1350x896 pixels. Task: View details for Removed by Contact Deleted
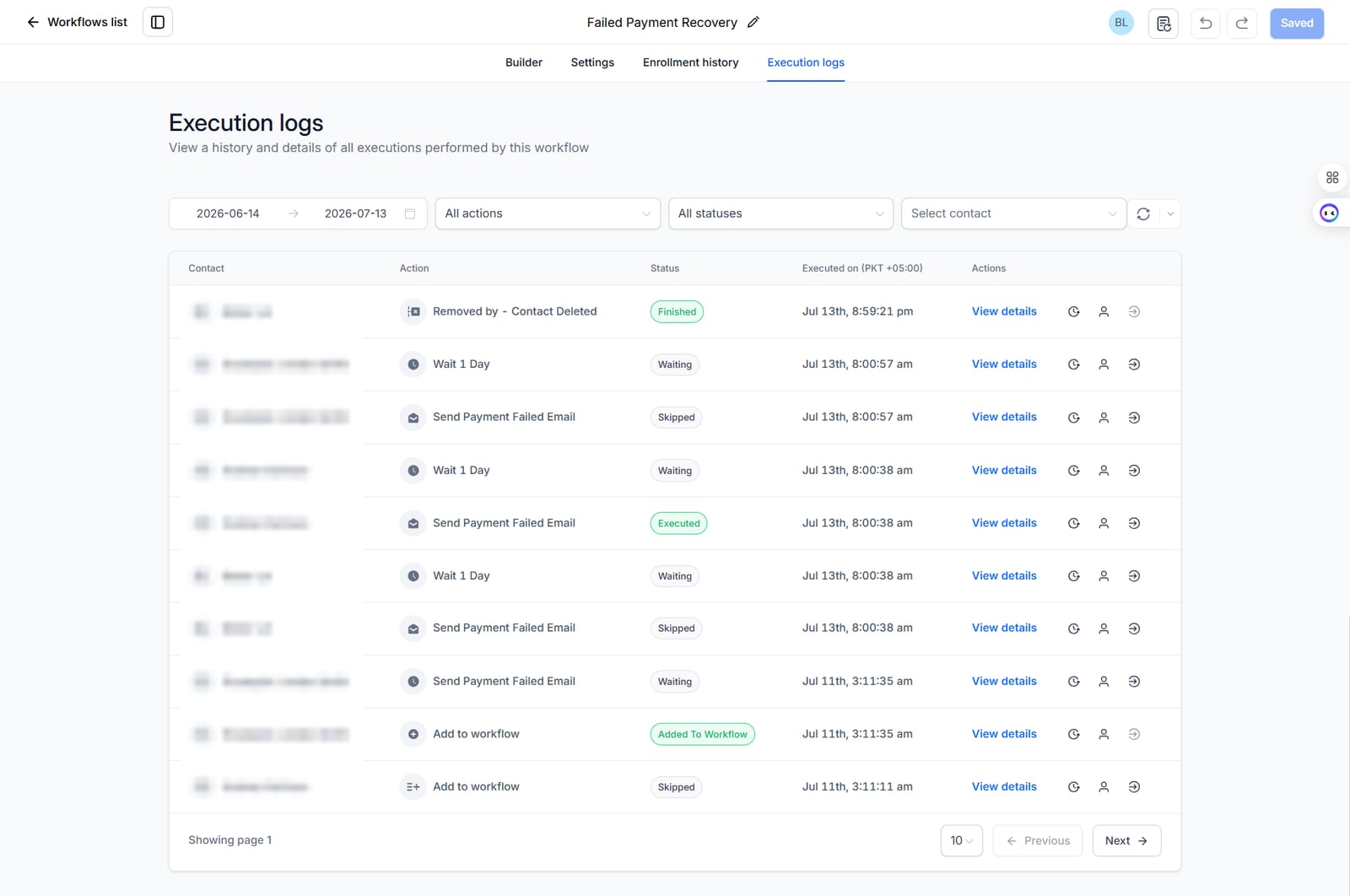pos(1004,311)
